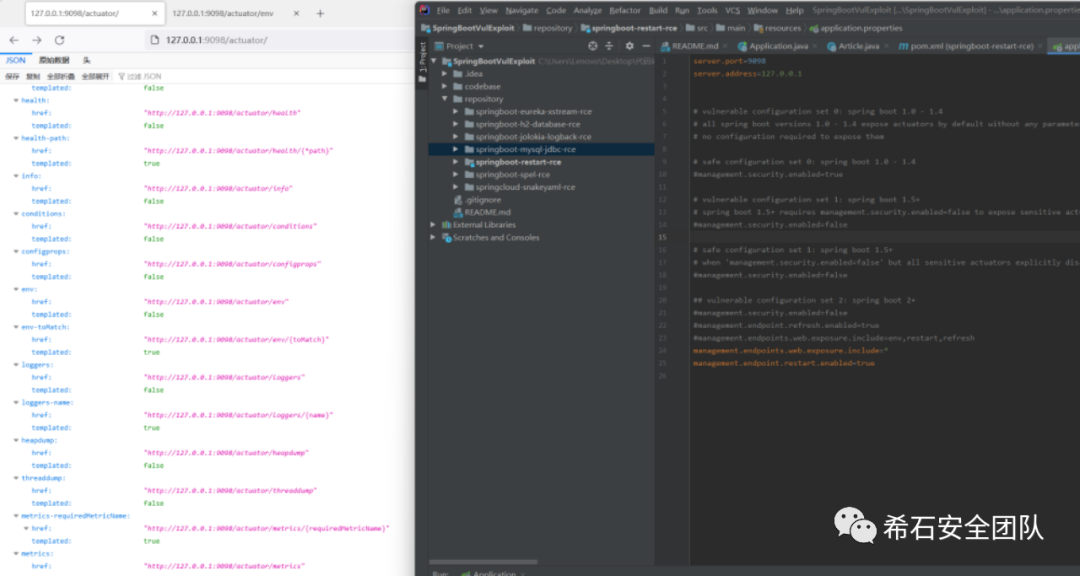Viewport: 1080px width, 576px height.
Task: Click the IntelliJ IDEA logo icon
Action: [x=424, y=10]
